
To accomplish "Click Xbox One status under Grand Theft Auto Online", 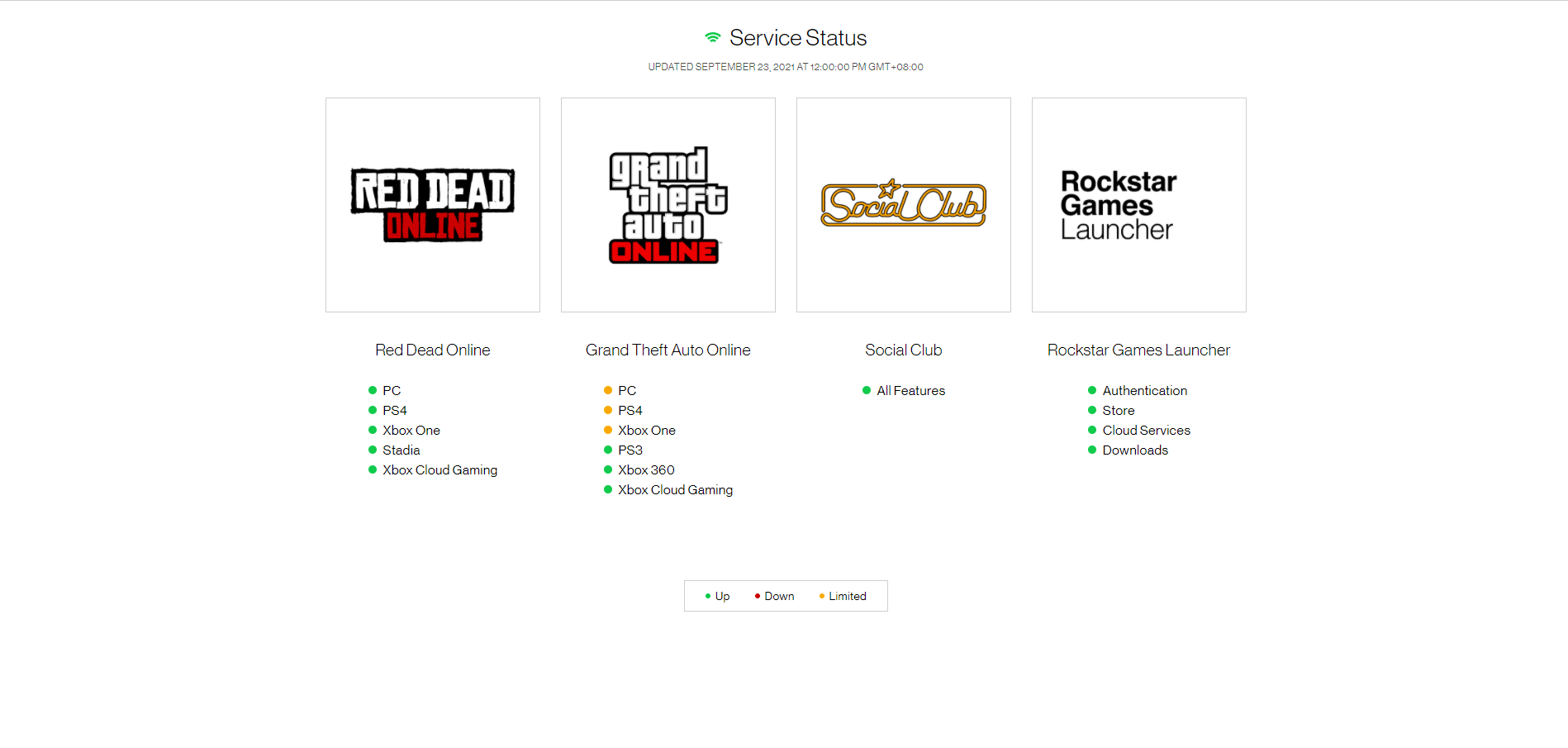I will tap(640, 430).
